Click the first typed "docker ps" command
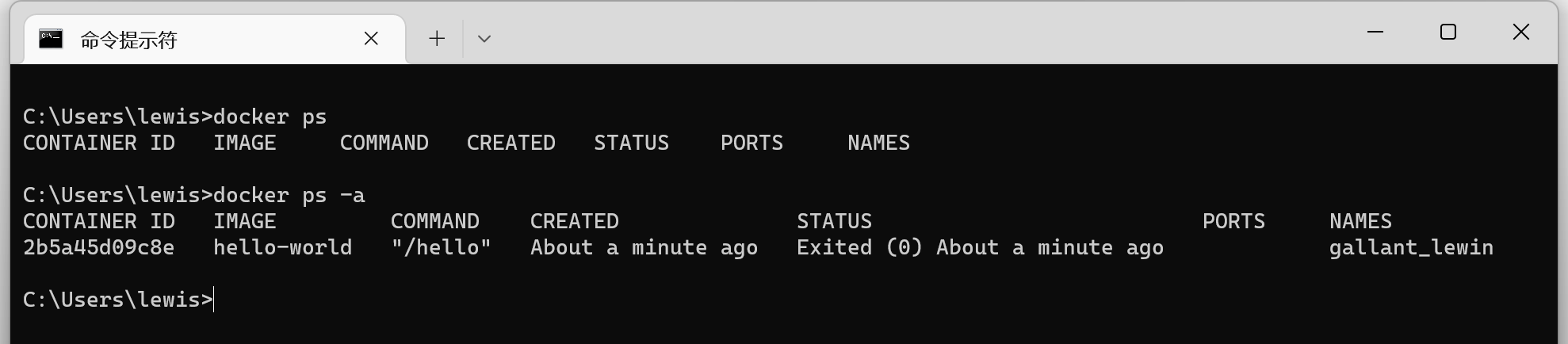This screenshot has width=1568, height=344. click(270, 117)
